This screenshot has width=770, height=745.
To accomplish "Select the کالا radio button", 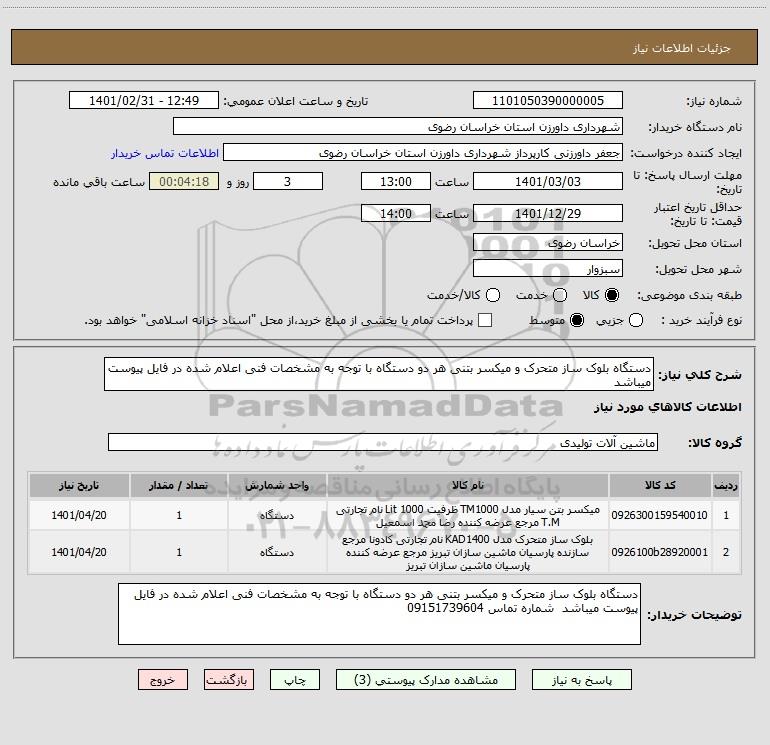I will (x=612, y=295).
